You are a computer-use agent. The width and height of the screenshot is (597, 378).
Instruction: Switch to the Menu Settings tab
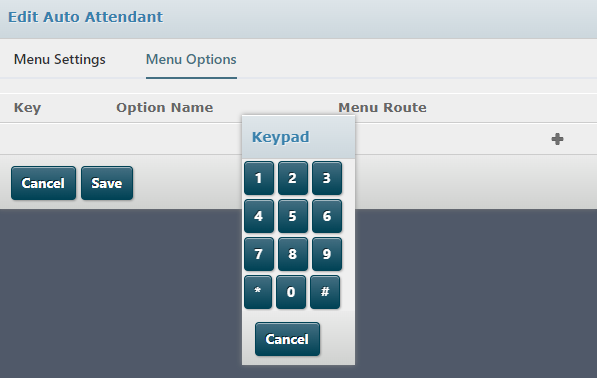60,59
